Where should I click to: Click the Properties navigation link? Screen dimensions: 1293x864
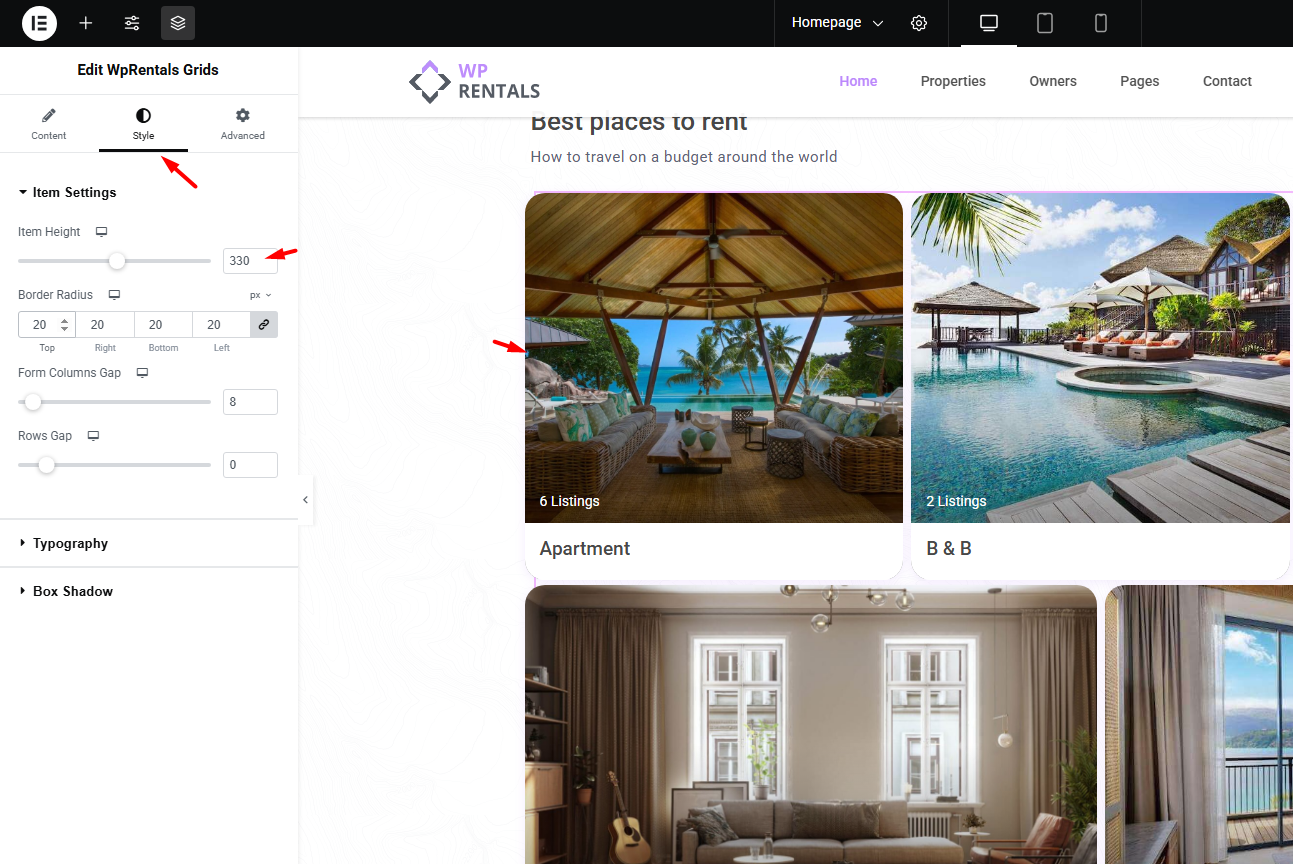pyautogui.click(x=953, y=82)
